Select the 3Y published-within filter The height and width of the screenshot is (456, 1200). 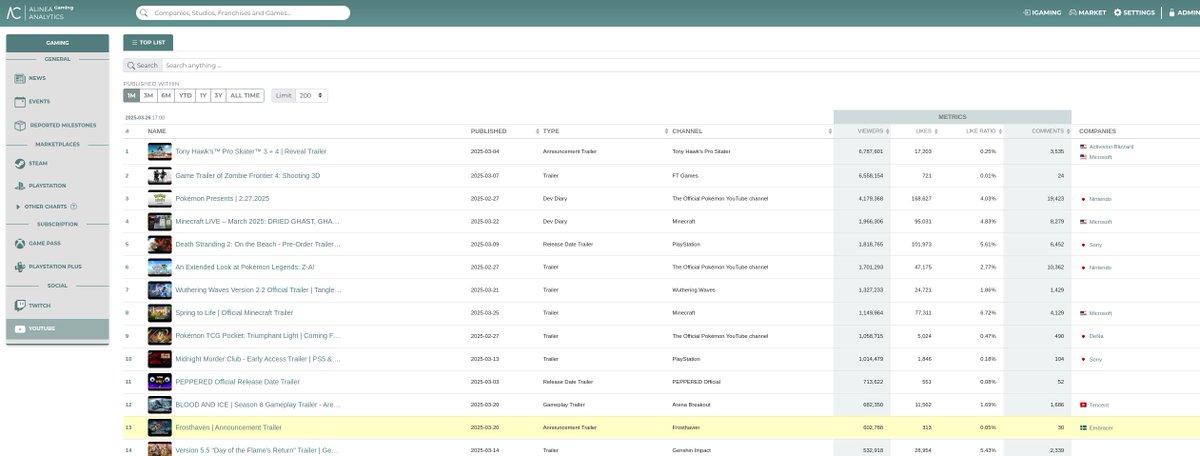[218, 96]
